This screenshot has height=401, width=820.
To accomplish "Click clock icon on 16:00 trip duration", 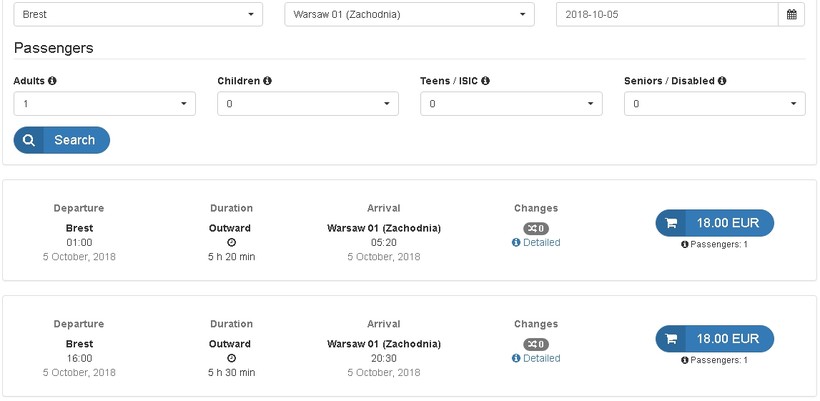I will click(231, 358).
